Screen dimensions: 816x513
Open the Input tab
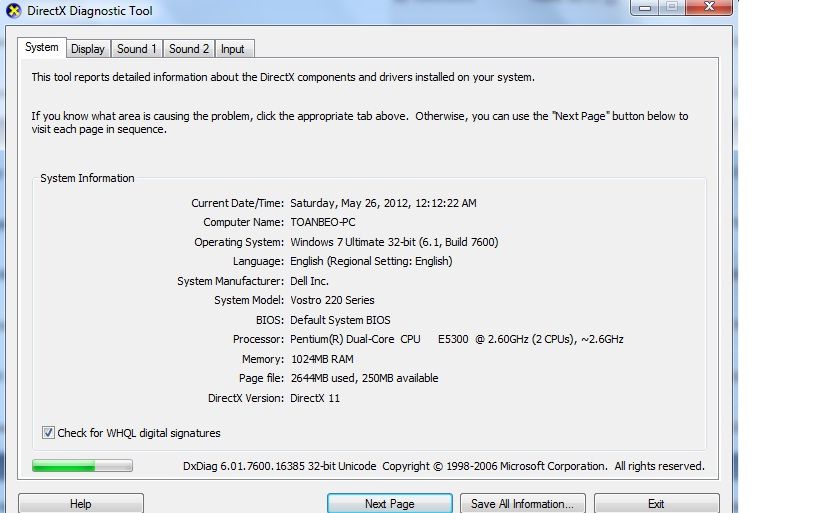pyautogui.click(x=233, y=49)
